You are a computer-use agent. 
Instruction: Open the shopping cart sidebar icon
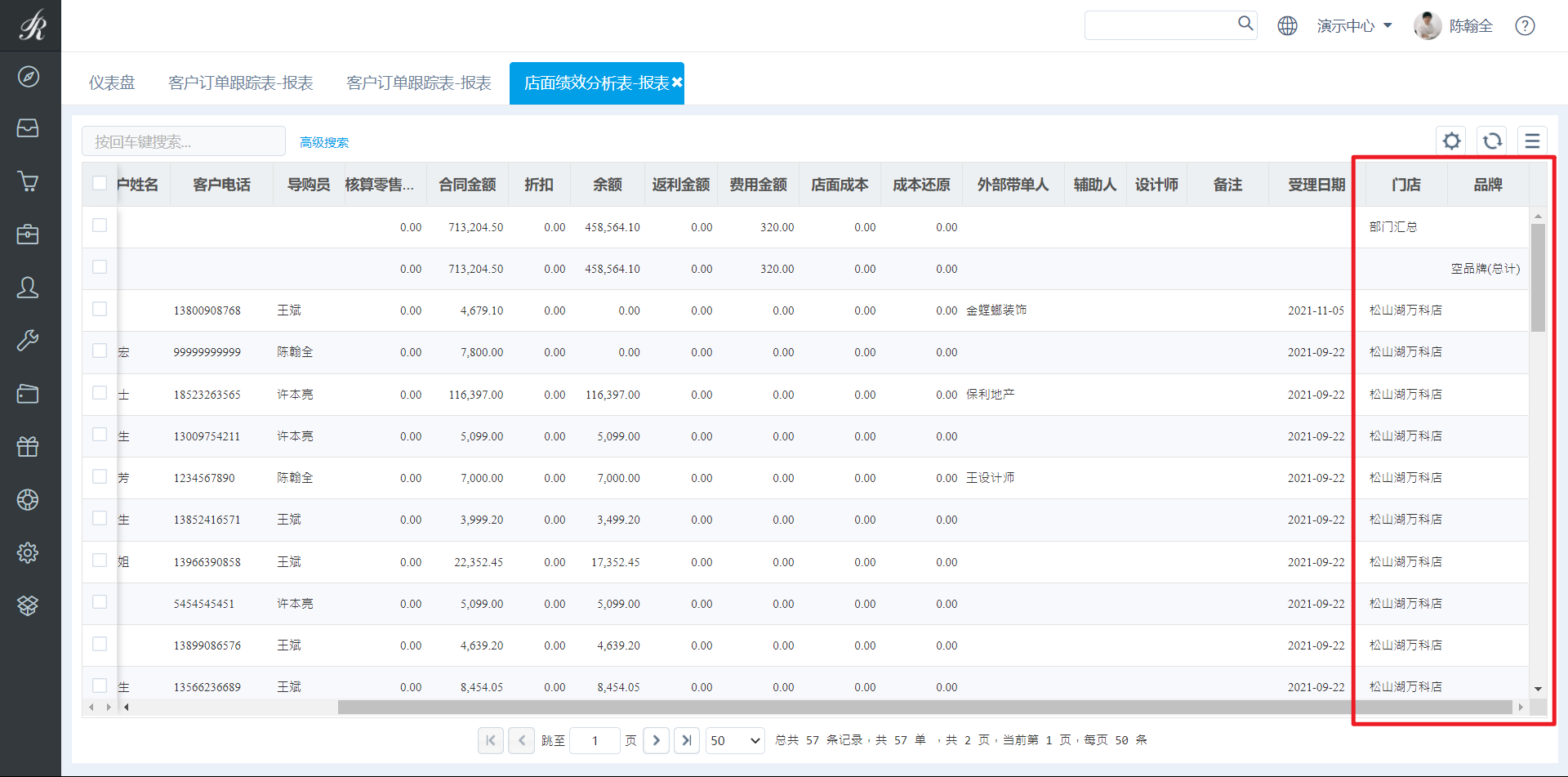coord(28,181)
